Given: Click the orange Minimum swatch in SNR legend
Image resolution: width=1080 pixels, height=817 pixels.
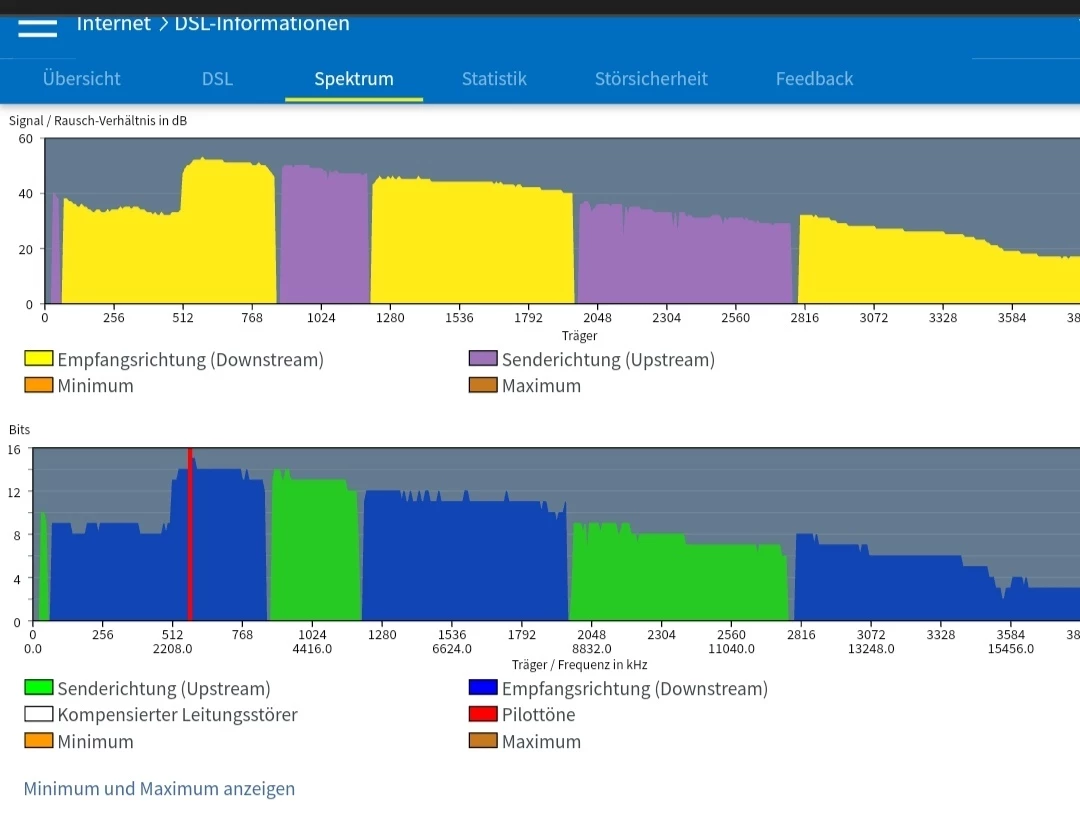Looking at the screenshot, I should click(39, 385).
